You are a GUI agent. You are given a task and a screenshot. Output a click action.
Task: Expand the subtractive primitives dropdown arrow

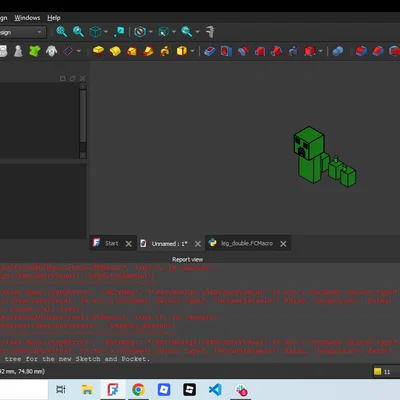(321, 51)
